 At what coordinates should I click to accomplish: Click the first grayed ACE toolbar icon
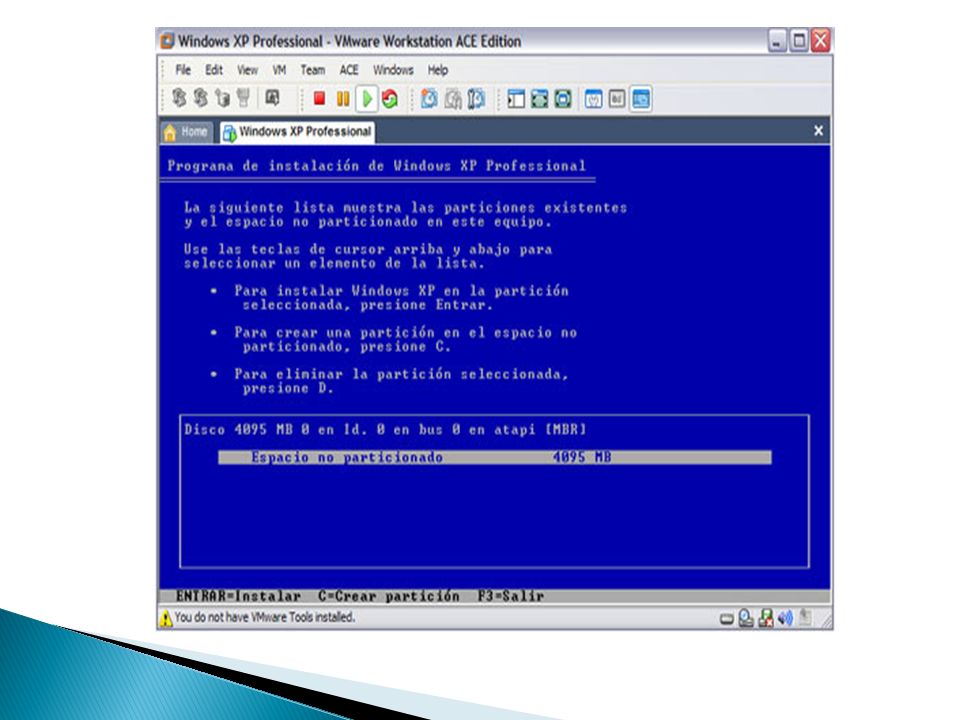[x=178, y=98]
